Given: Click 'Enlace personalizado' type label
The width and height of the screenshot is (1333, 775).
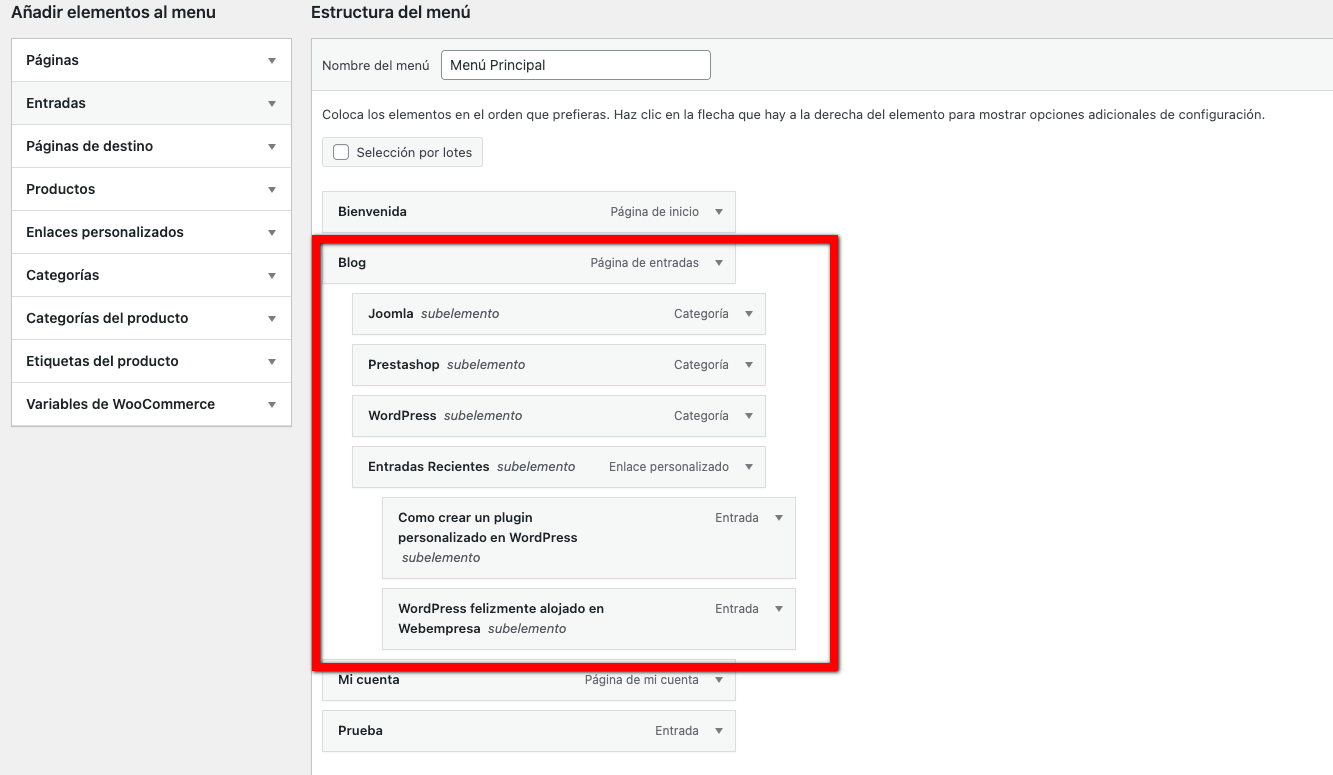Looking at the screenshot, I should click(669, 467).
